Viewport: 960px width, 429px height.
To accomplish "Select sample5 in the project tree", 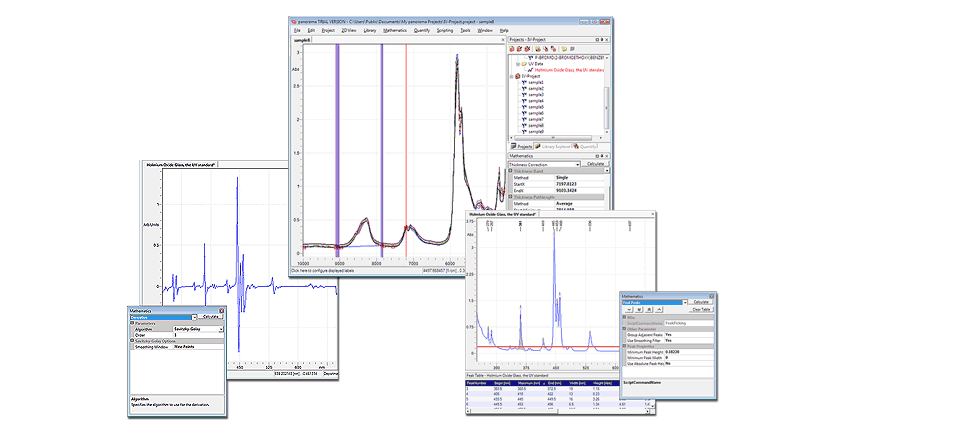I will (536, 106).
